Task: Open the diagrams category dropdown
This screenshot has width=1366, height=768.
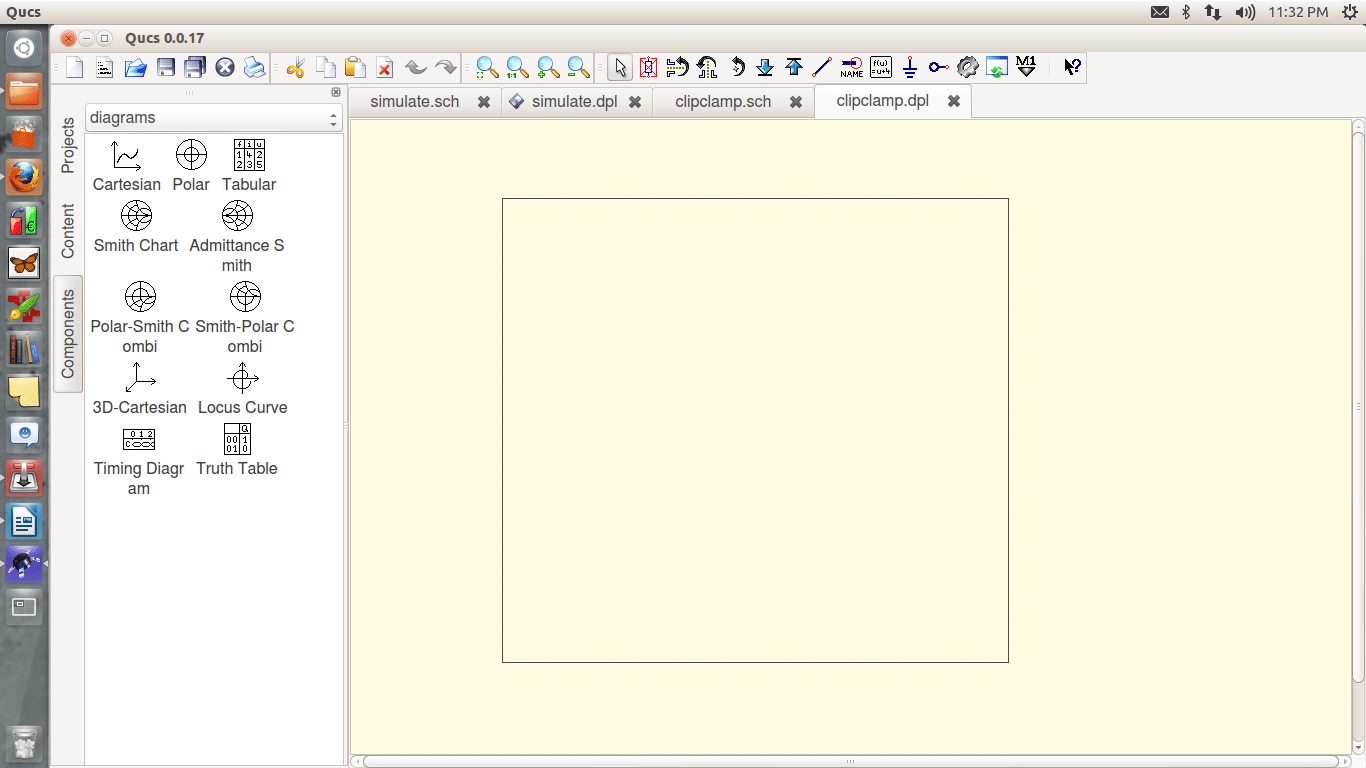Action: pos(213,118)
